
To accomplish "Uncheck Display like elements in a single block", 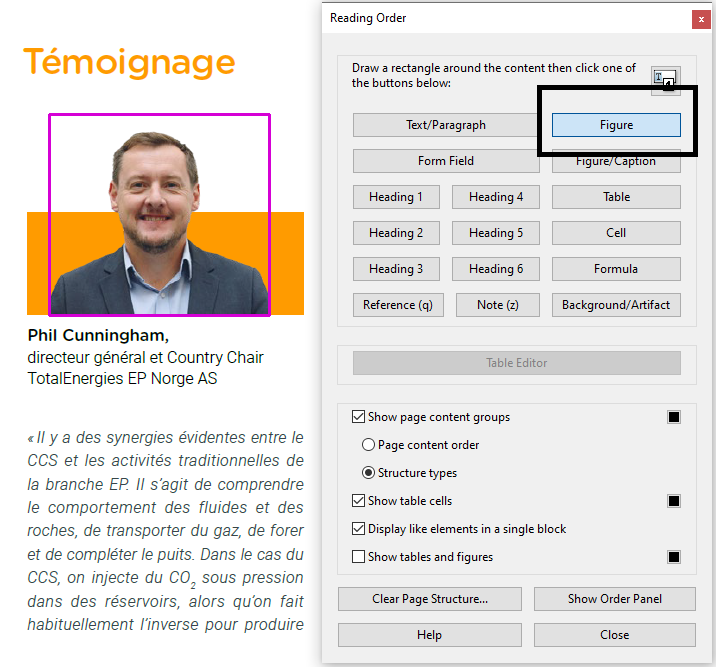I will pos(359,529).
